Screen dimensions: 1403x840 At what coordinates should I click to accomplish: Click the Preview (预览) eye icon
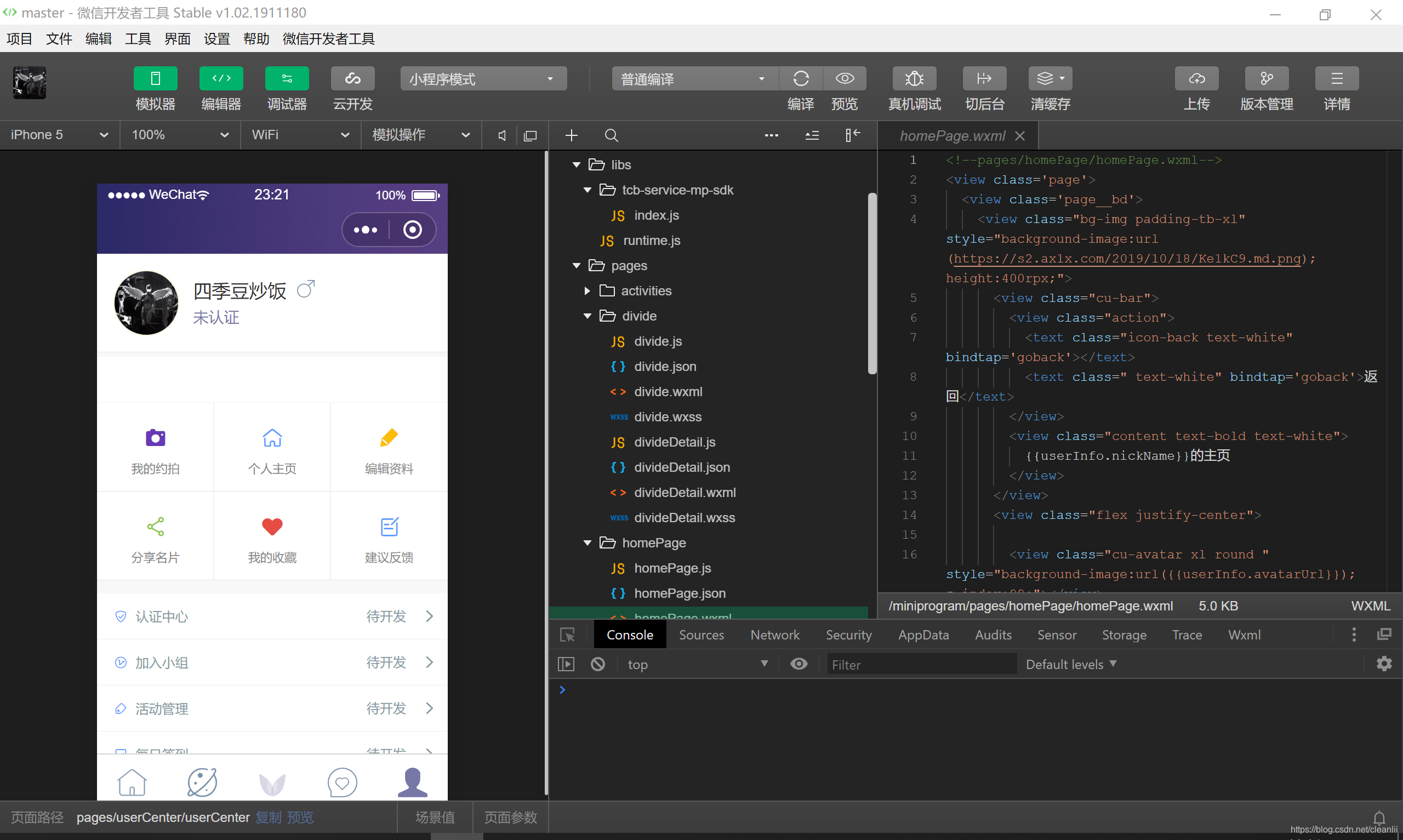point(845,78)
